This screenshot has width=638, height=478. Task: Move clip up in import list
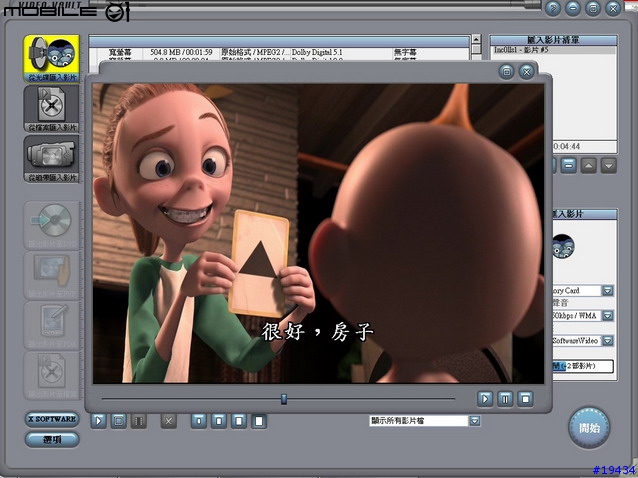(x=588, y=166)
